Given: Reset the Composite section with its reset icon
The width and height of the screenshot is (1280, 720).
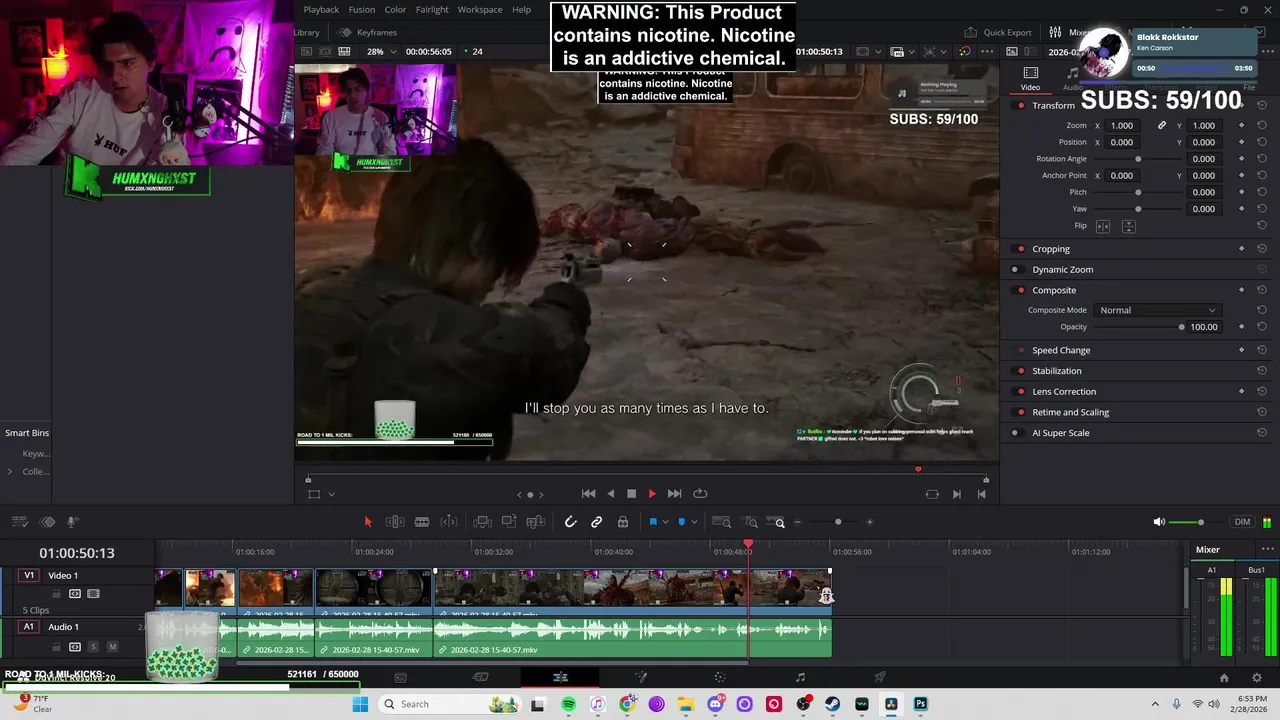Looking at the screenshot, I should 1262,290.
